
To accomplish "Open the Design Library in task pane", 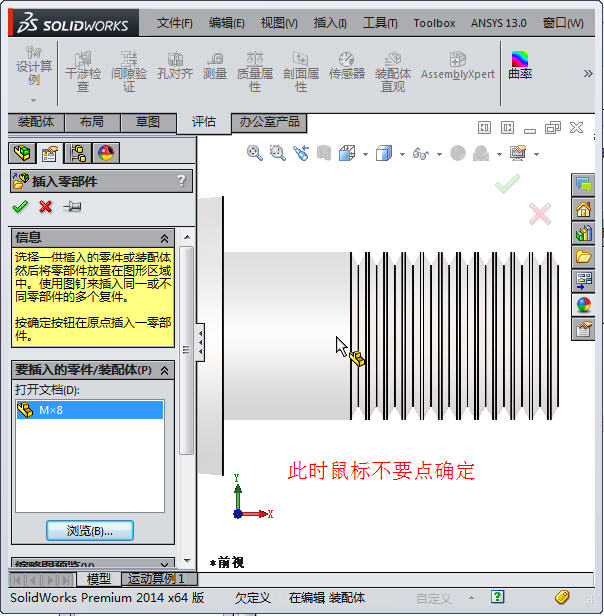I will coord(584,233).
